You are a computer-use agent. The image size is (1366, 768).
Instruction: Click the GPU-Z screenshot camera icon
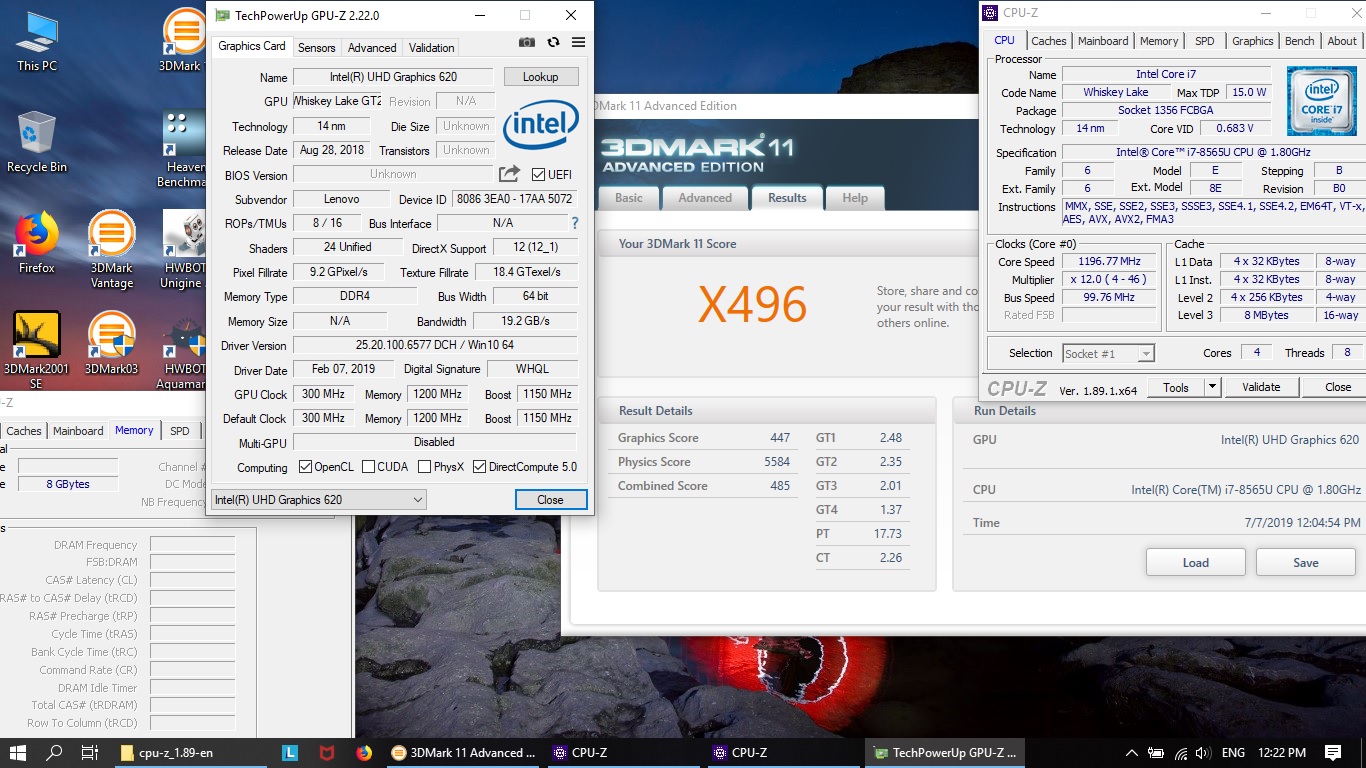(527, 42)
